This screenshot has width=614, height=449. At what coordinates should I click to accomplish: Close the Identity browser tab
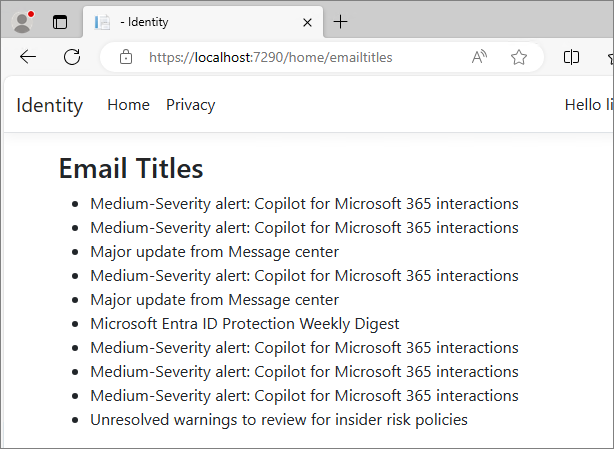click(x=307, y=23)
